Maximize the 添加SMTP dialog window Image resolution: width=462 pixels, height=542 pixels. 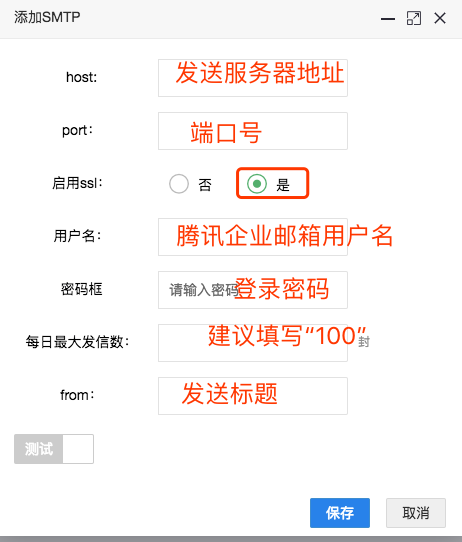pos(414,18)
